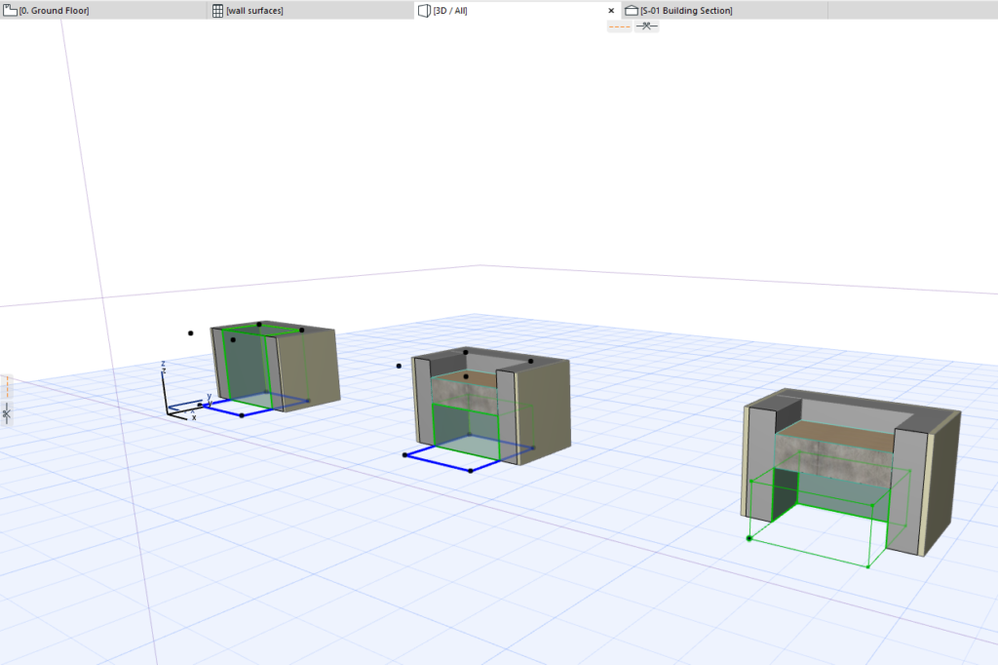The image size is (998, 665).
Task: Select the middle wall block with niche
Action: 491,406
